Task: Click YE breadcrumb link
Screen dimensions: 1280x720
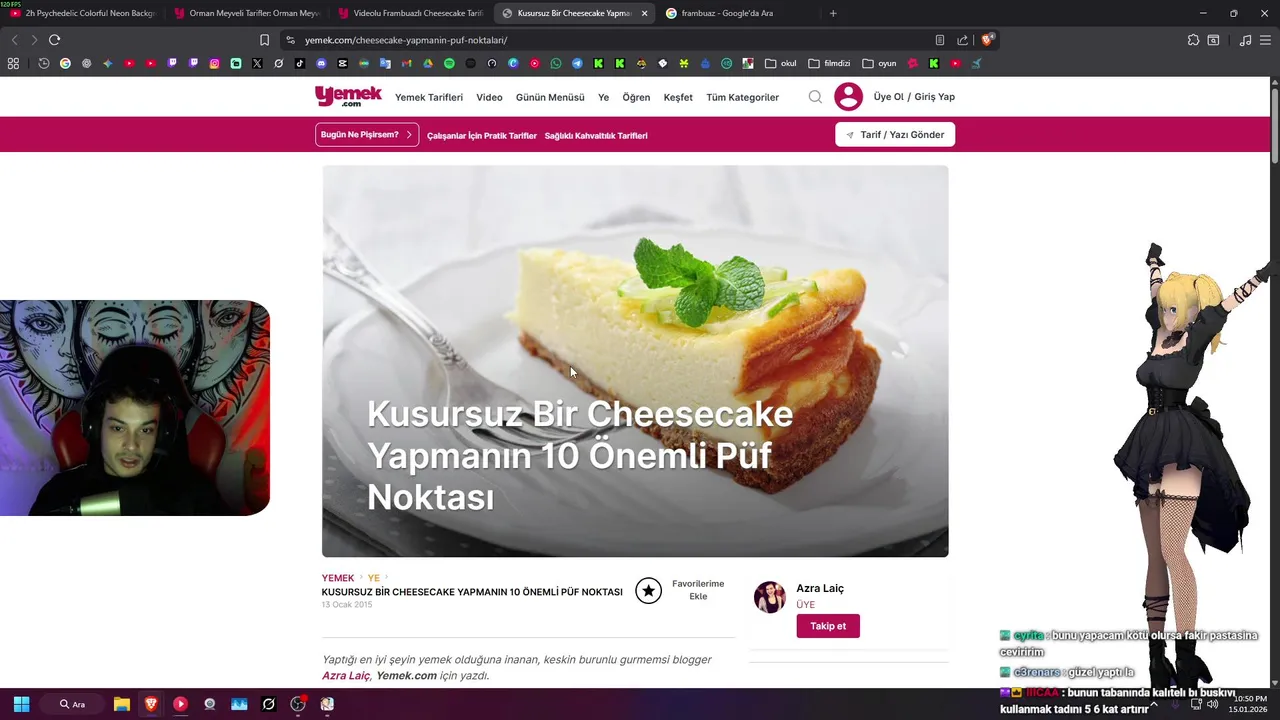Action: [374, 578]
